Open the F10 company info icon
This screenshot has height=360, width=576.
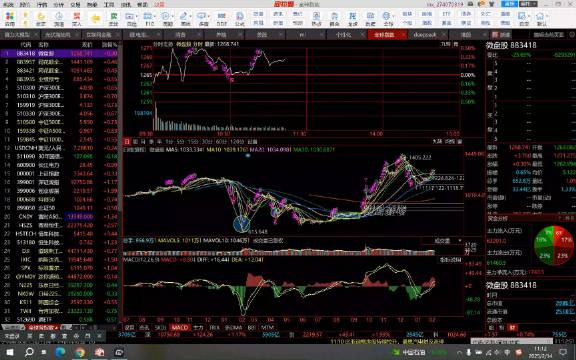(x=148, y=18)
